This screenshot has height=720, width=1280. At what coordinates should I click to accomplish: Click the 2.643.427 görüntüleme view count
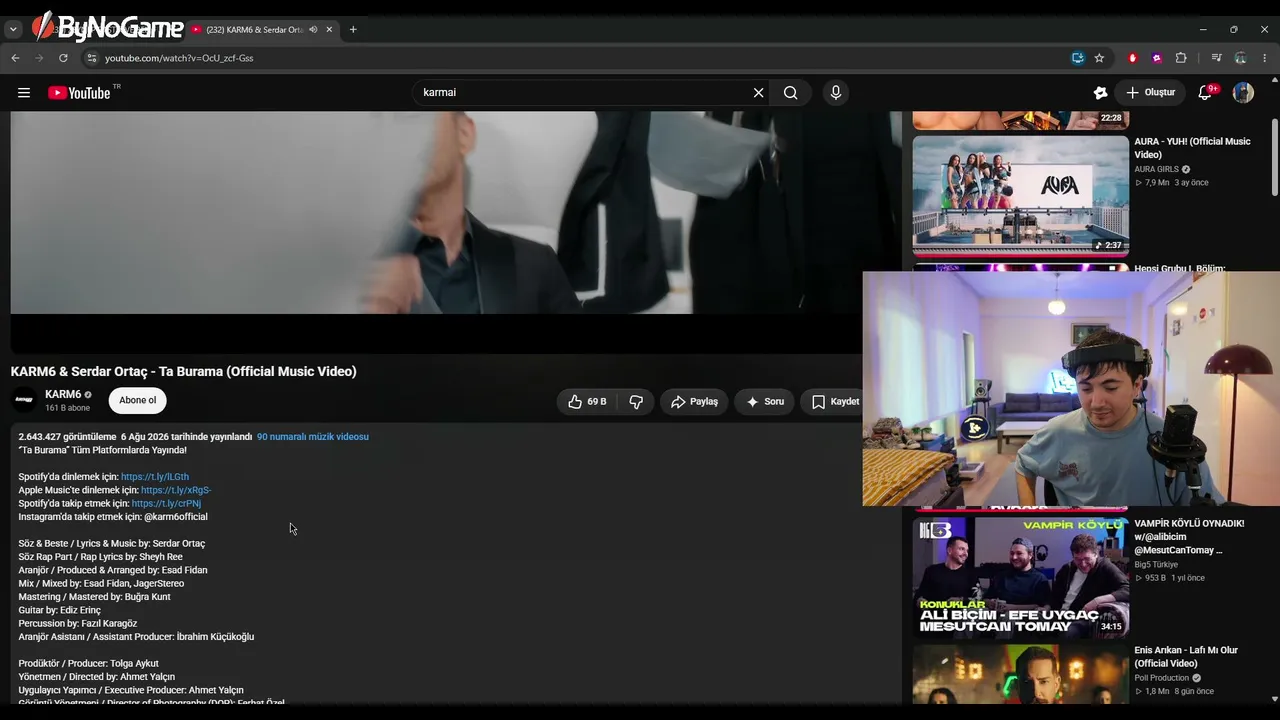click(67, 437)
